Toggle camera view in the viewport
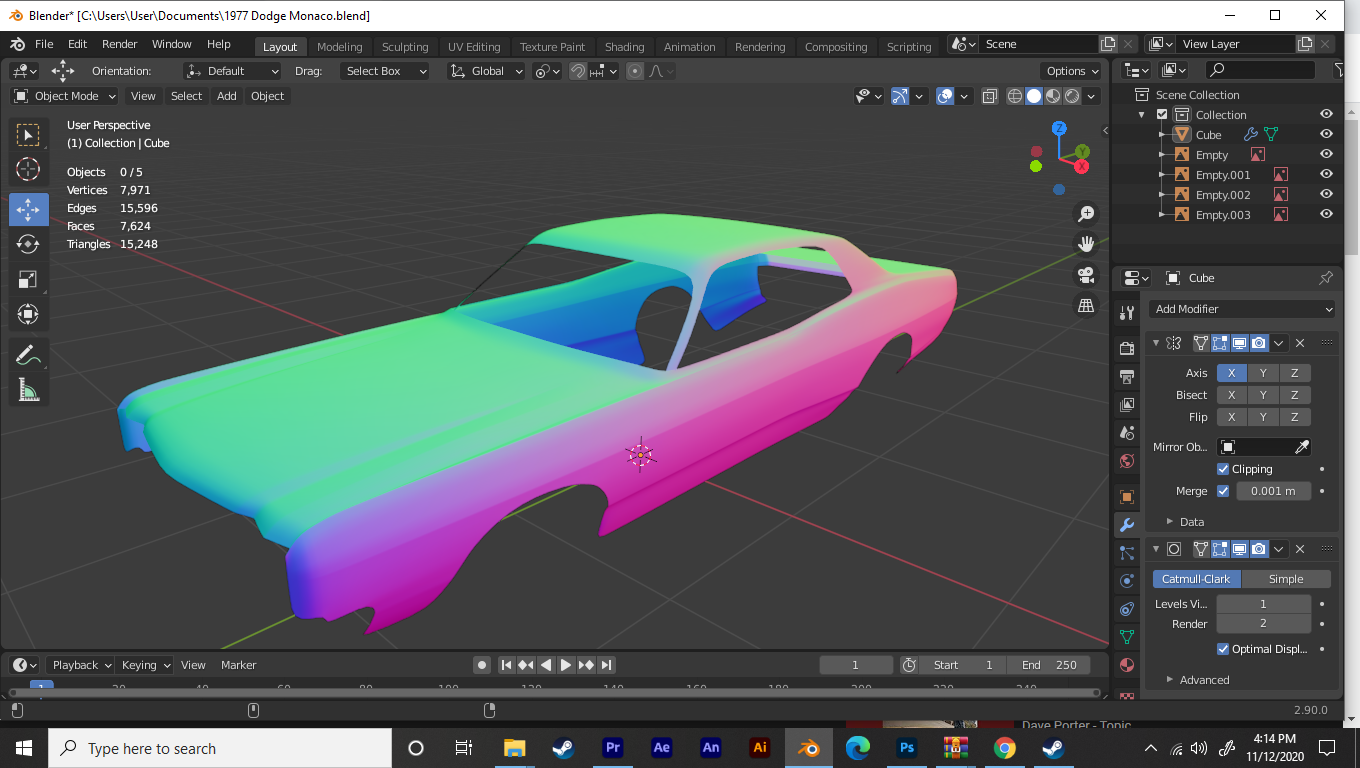 pos(1086,275)
